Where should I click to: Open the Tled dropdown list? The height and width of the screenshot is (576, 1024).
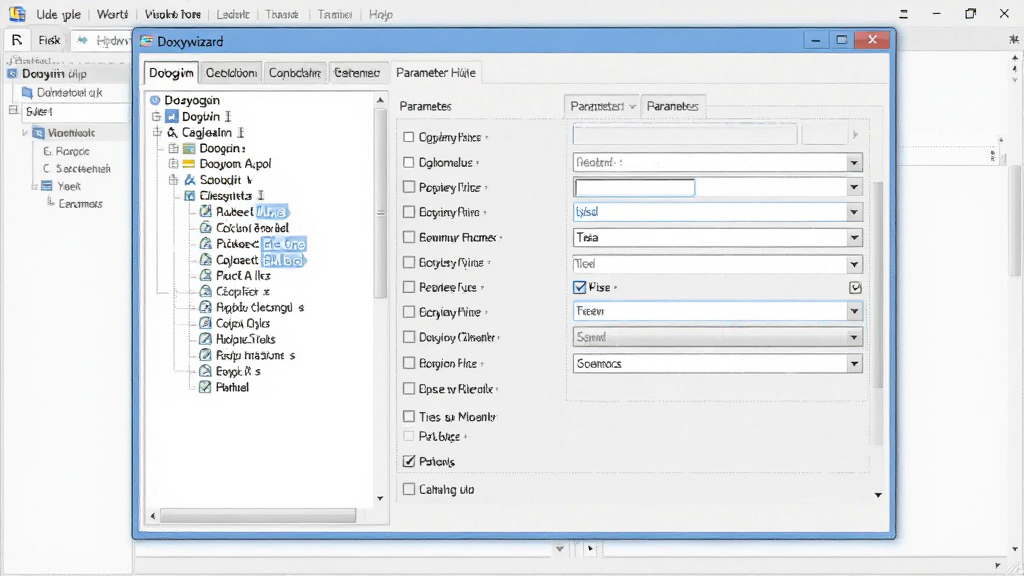(x=854, y=264)
